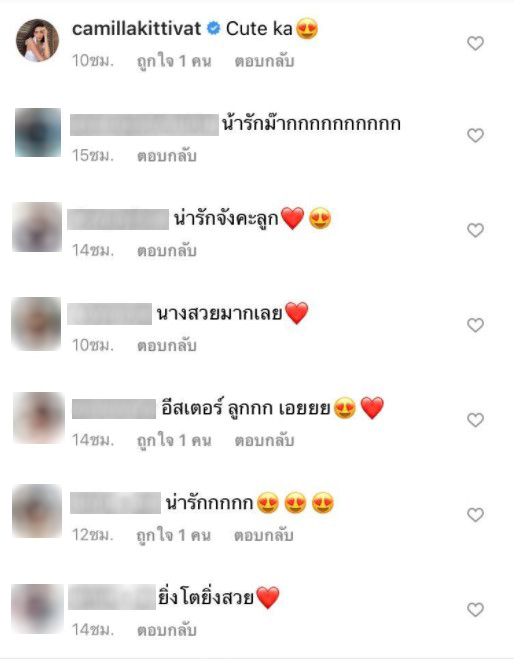Screen dimensions: 514x661
Task: Like the น่ารักกกกก comment with three emojis
Action: 475,515
